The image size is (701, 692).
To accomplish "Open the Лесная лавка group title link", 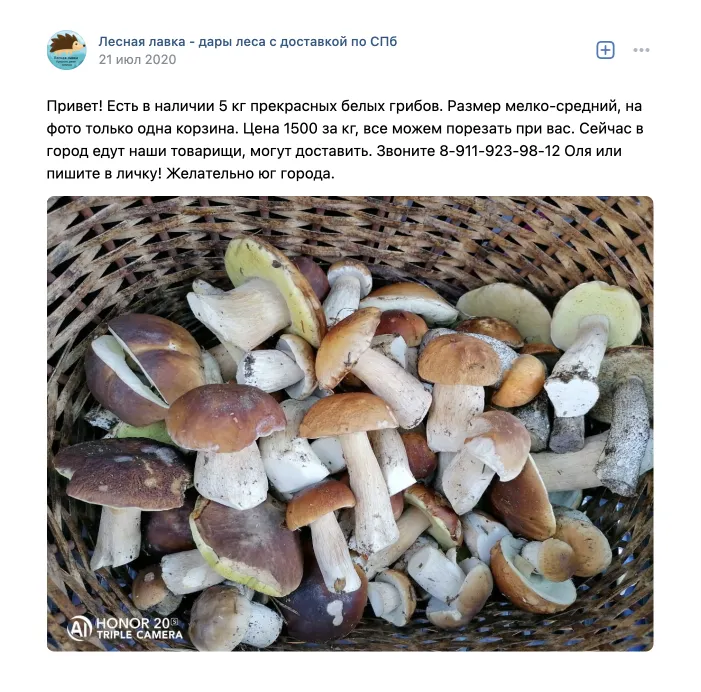I will pos(248,42).
